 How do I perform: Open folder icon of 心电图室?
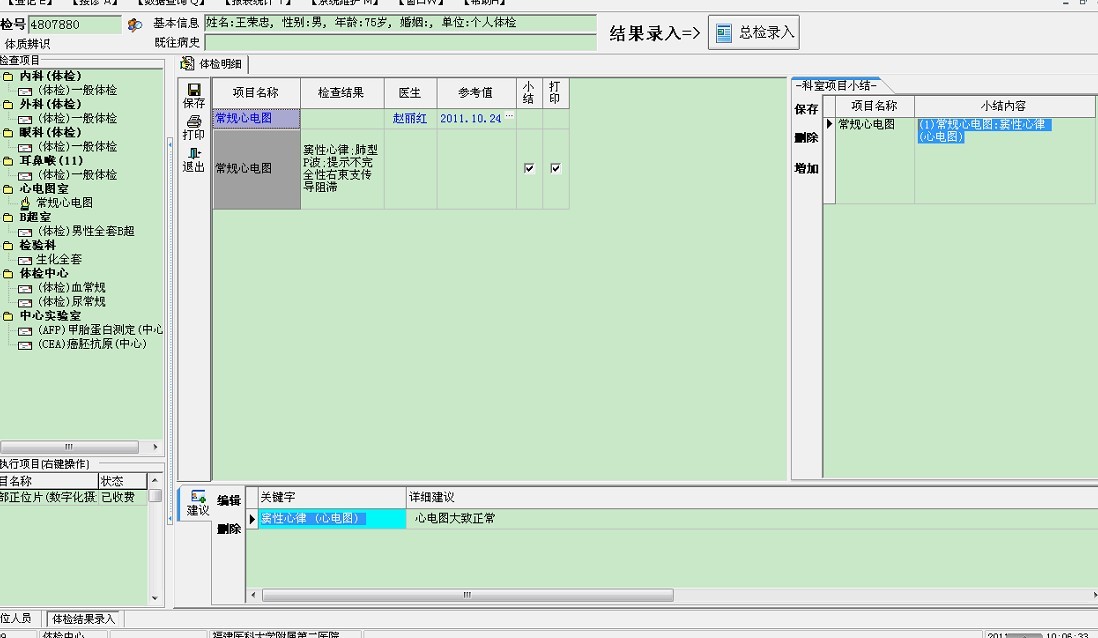[8, 188]
